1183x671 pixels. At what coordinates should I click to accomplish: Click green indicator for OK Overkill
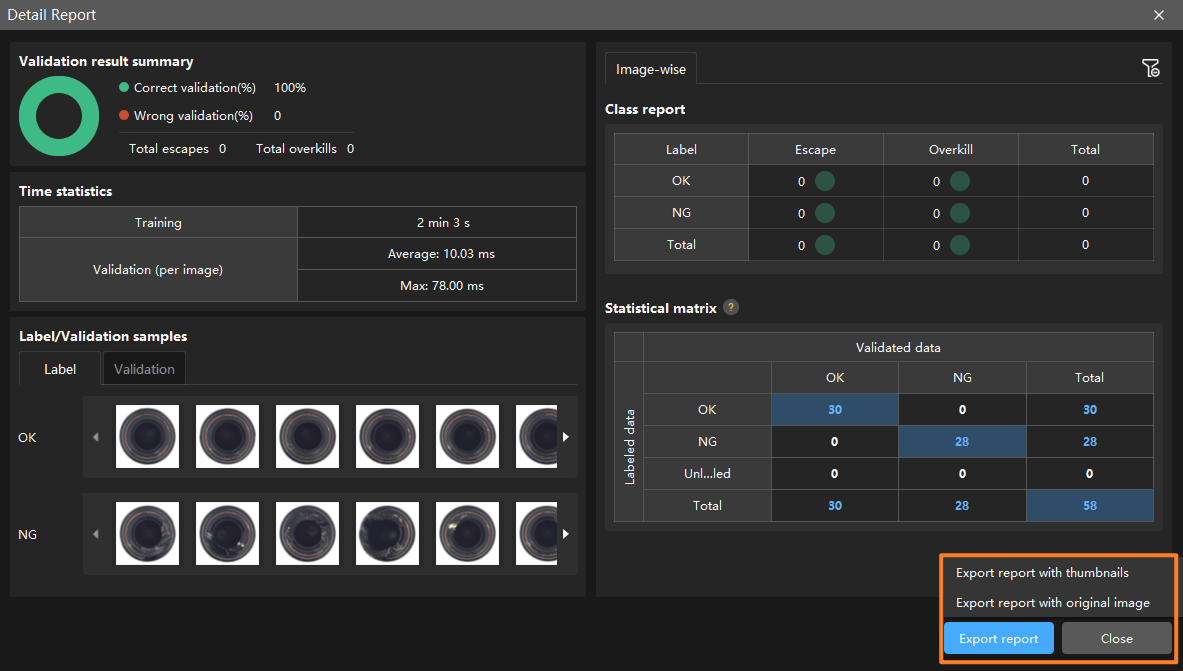[x=960, y=181]
